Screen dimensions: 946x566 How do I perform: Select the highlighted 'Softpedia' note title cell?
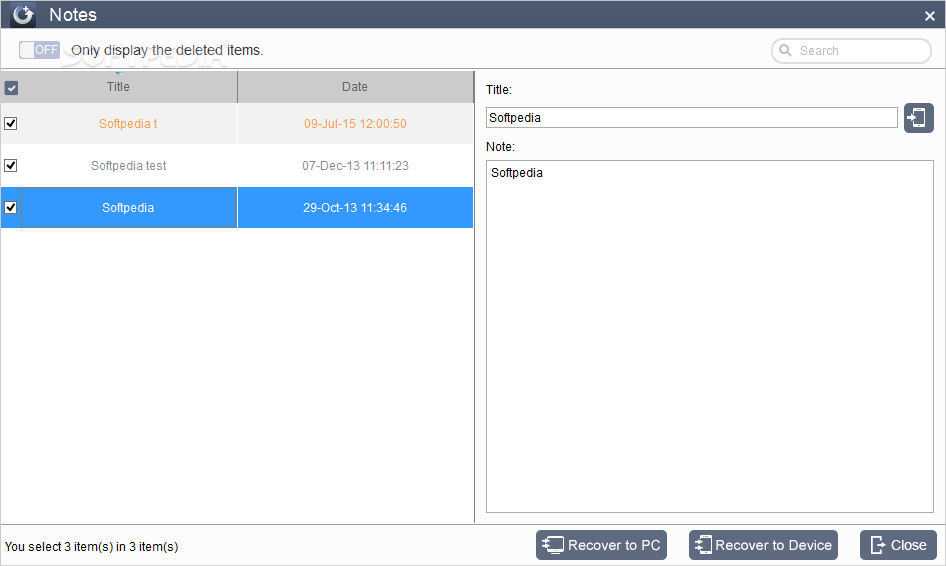pyautogui.click(x=128, y=208)
